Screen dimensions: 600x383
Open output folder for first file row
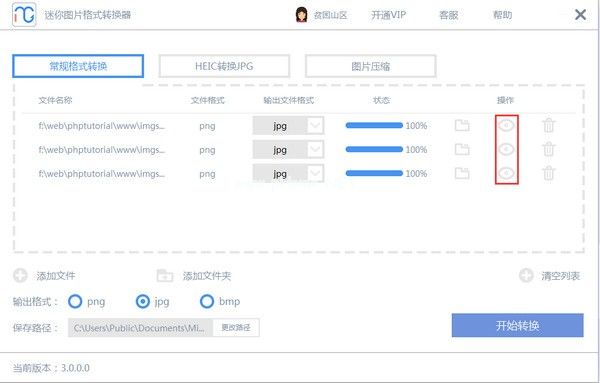462,125
